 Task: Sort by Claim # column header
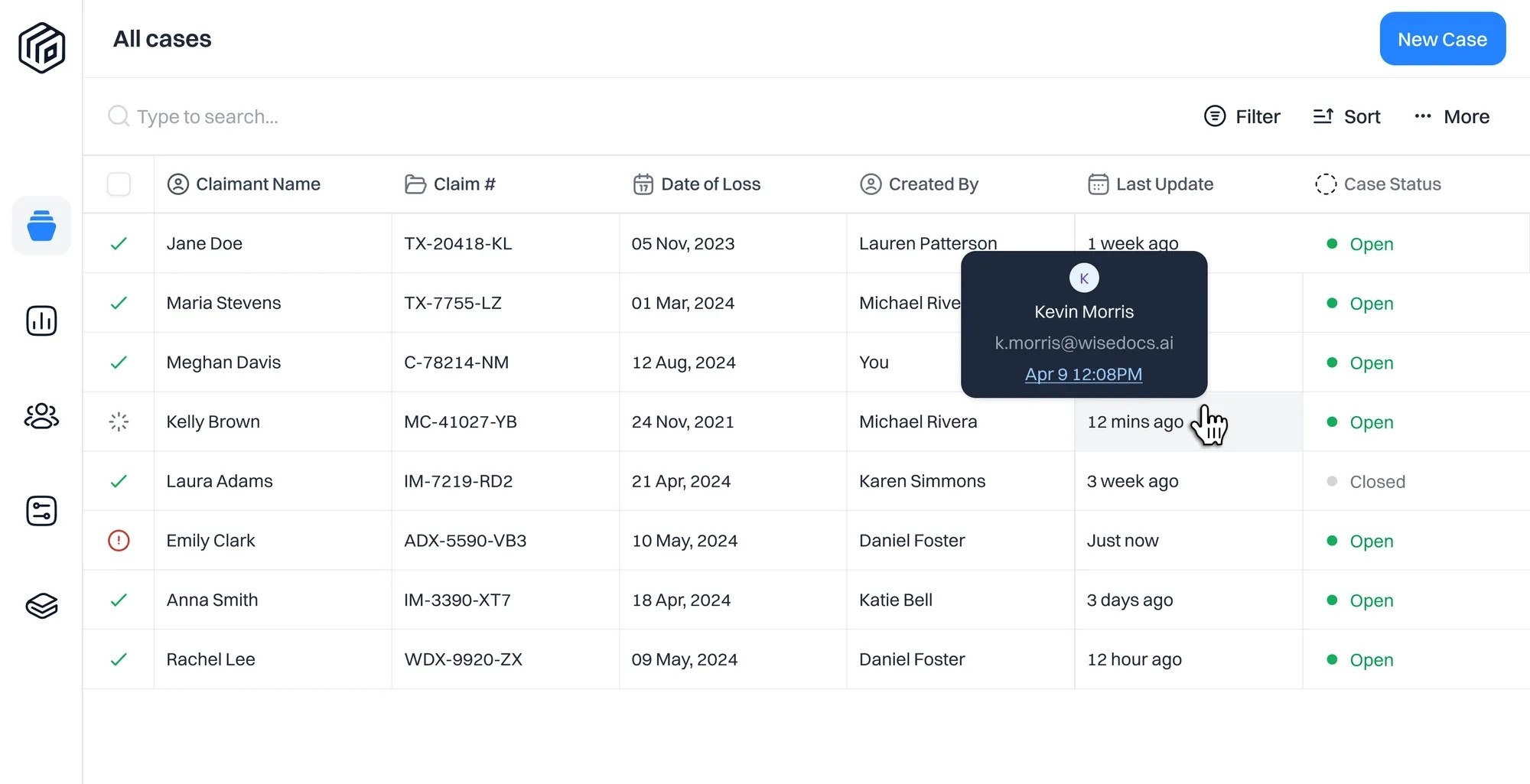(464, 184)
